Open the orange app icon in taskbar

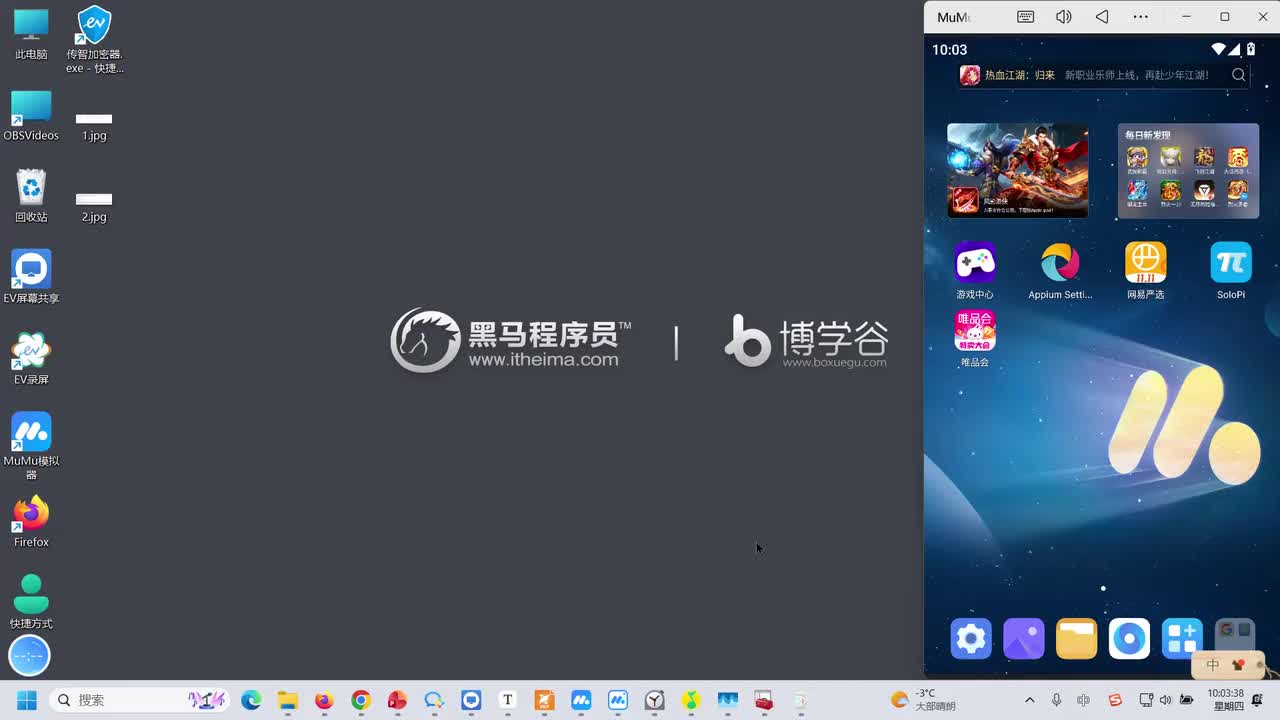tap(544, 700)
